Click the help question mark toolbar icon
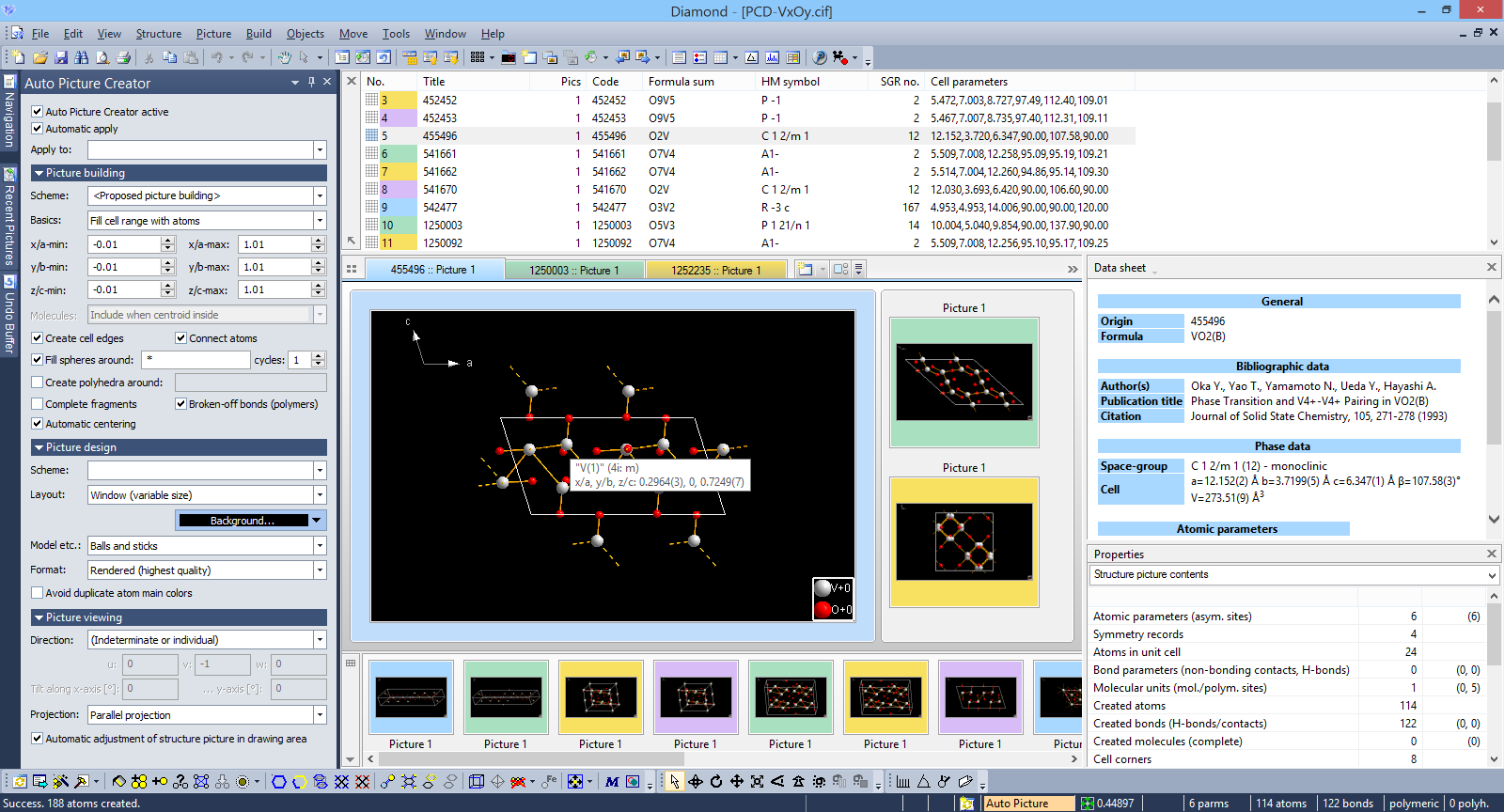Screen dimensions: 1504x812 point(820,57)
